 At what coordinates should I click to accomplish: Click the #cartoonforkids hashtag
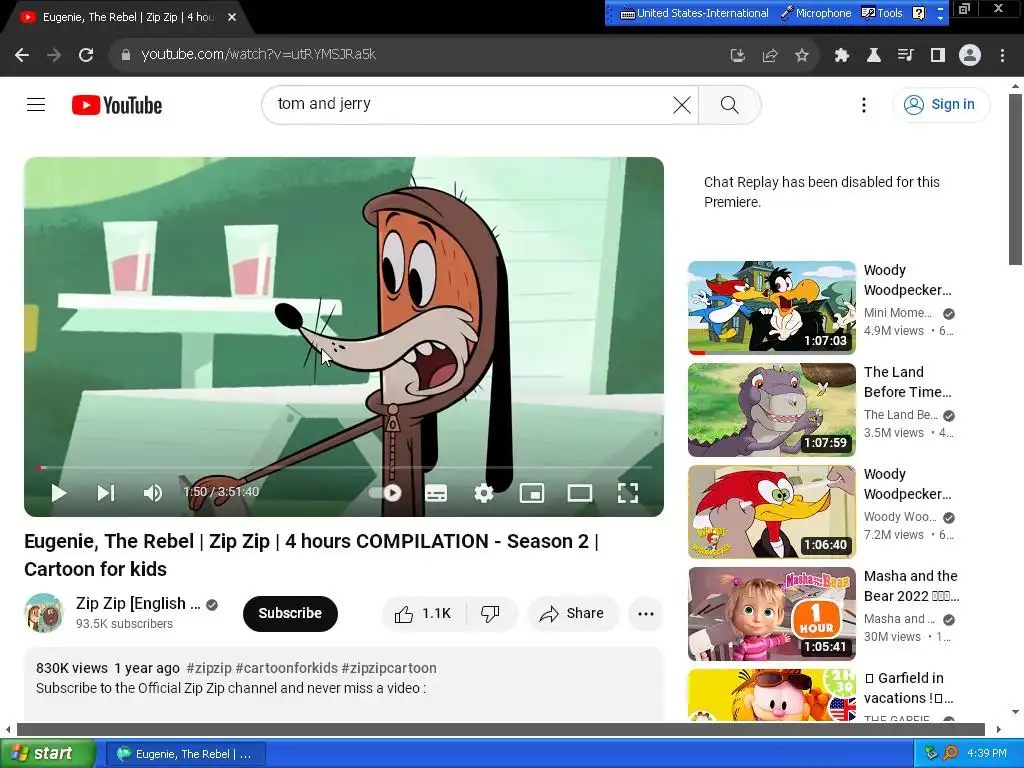[x=287, y=668]
